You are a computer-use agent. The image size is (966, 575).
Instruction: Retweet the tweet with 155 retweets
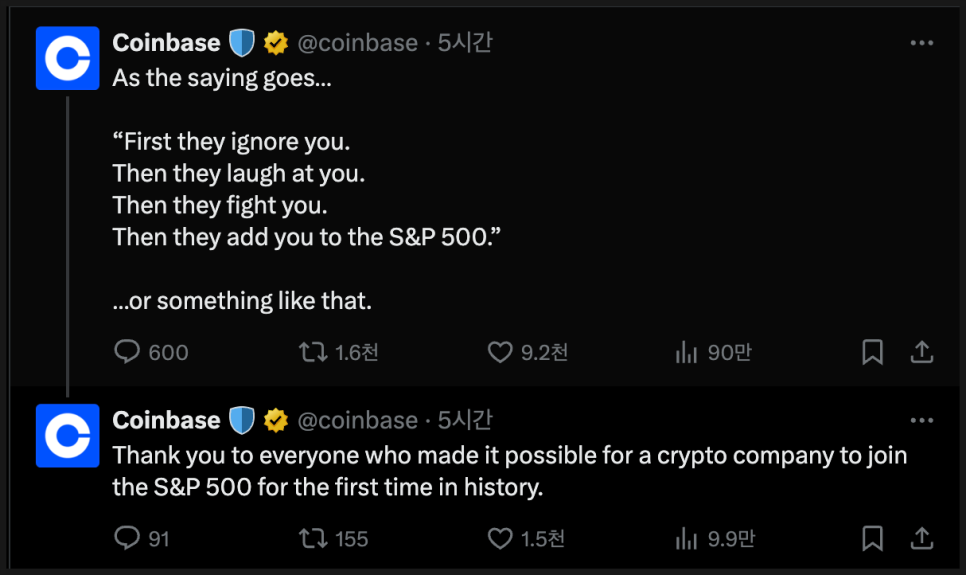[333, 538]
